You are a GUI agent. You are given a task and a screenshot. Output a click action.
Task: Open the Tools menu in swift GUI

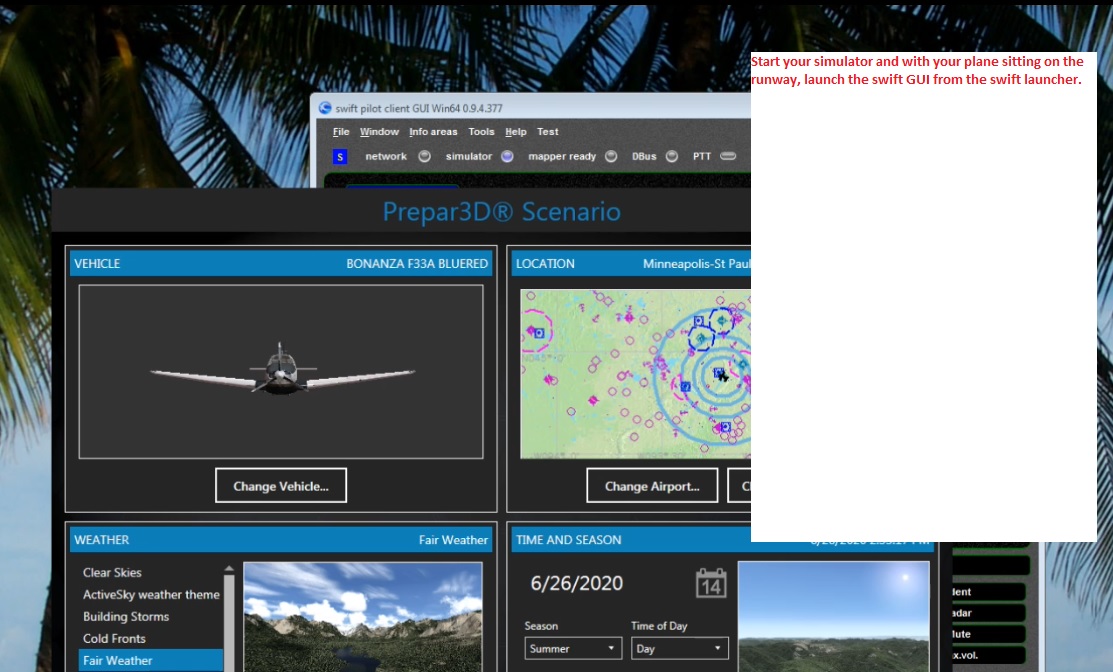(x=481, y=132)
